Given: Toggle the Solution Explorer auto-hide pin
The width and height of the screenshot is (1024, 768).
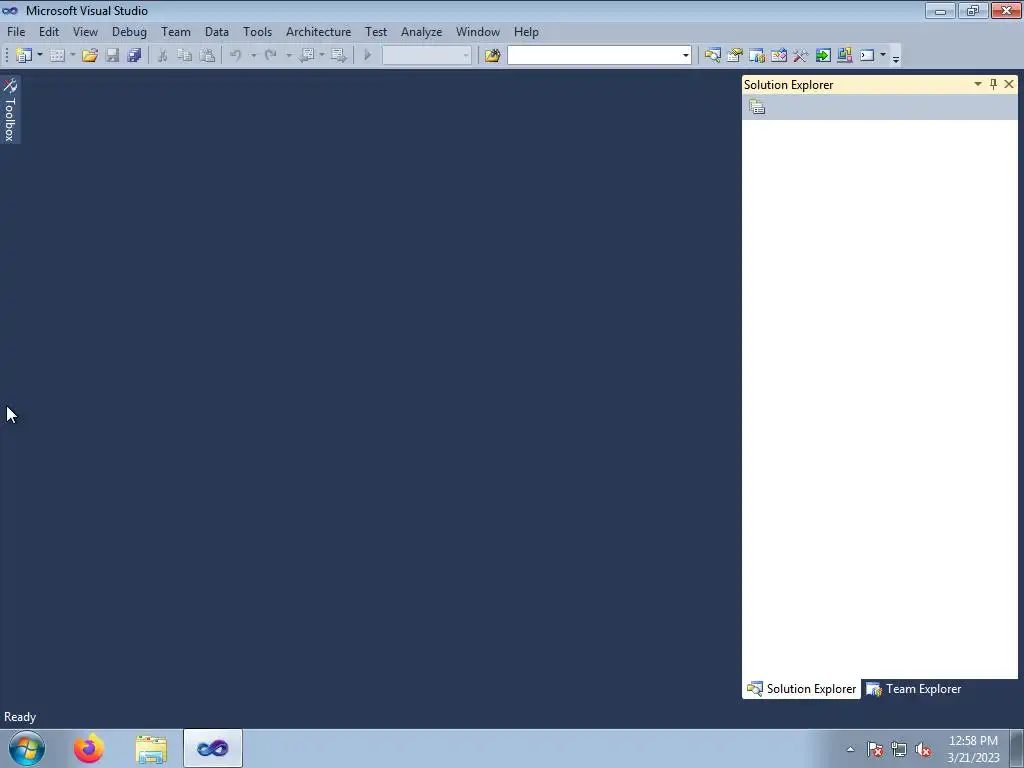Looking at the screenshot, I should point(993,84).
